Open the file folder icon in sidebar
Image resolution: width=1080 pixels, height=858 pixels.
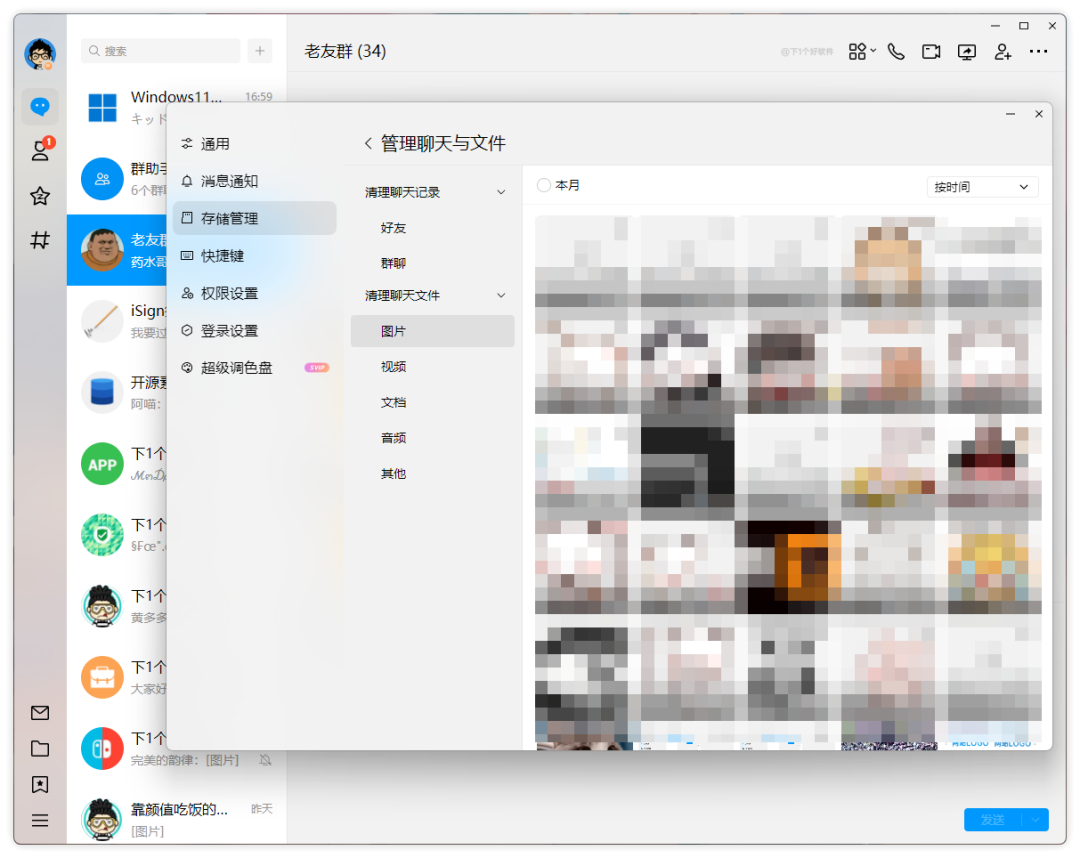40,749
